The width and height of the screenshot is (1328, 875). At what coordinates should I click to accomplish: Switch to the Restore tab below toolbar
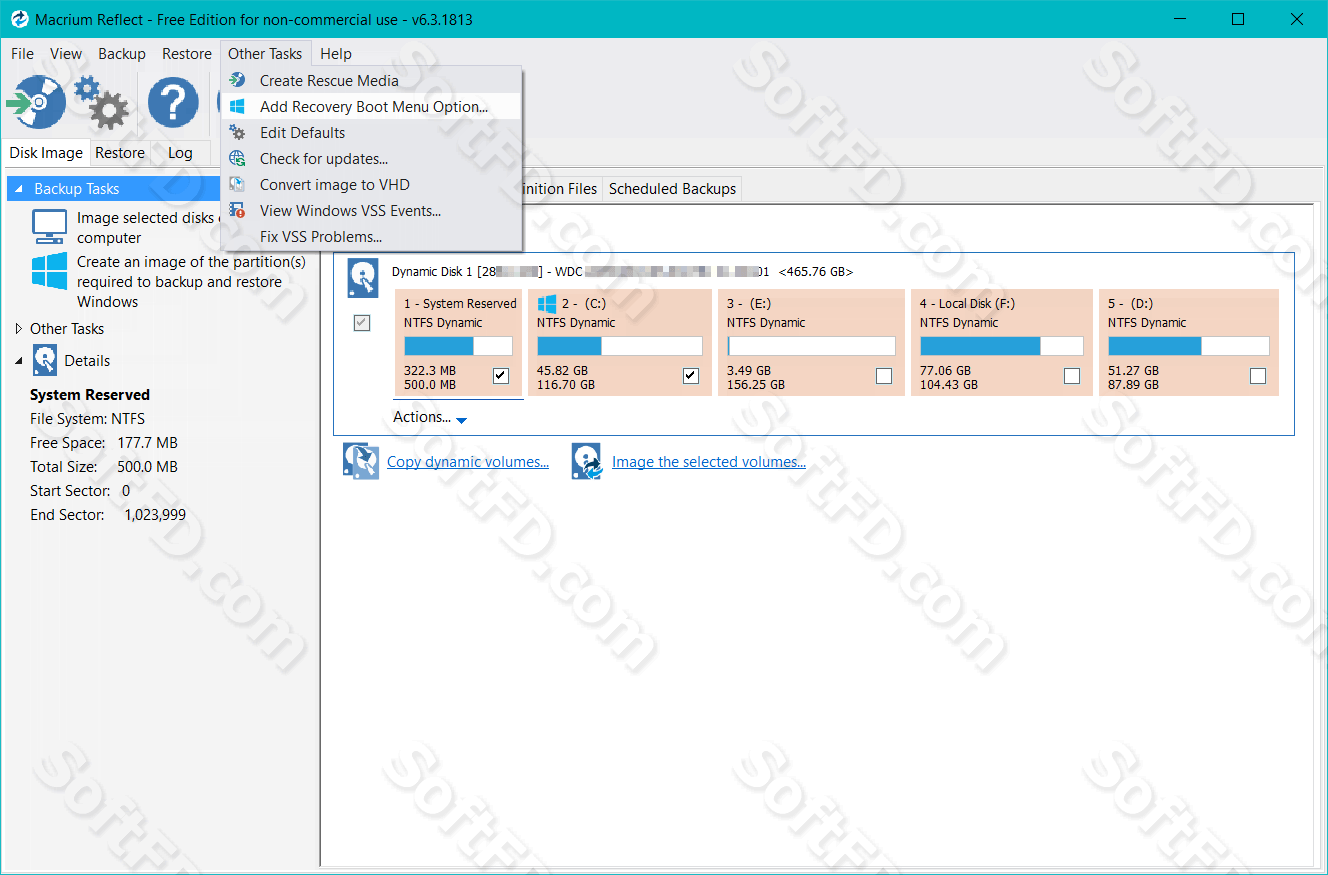coord(120,153)
